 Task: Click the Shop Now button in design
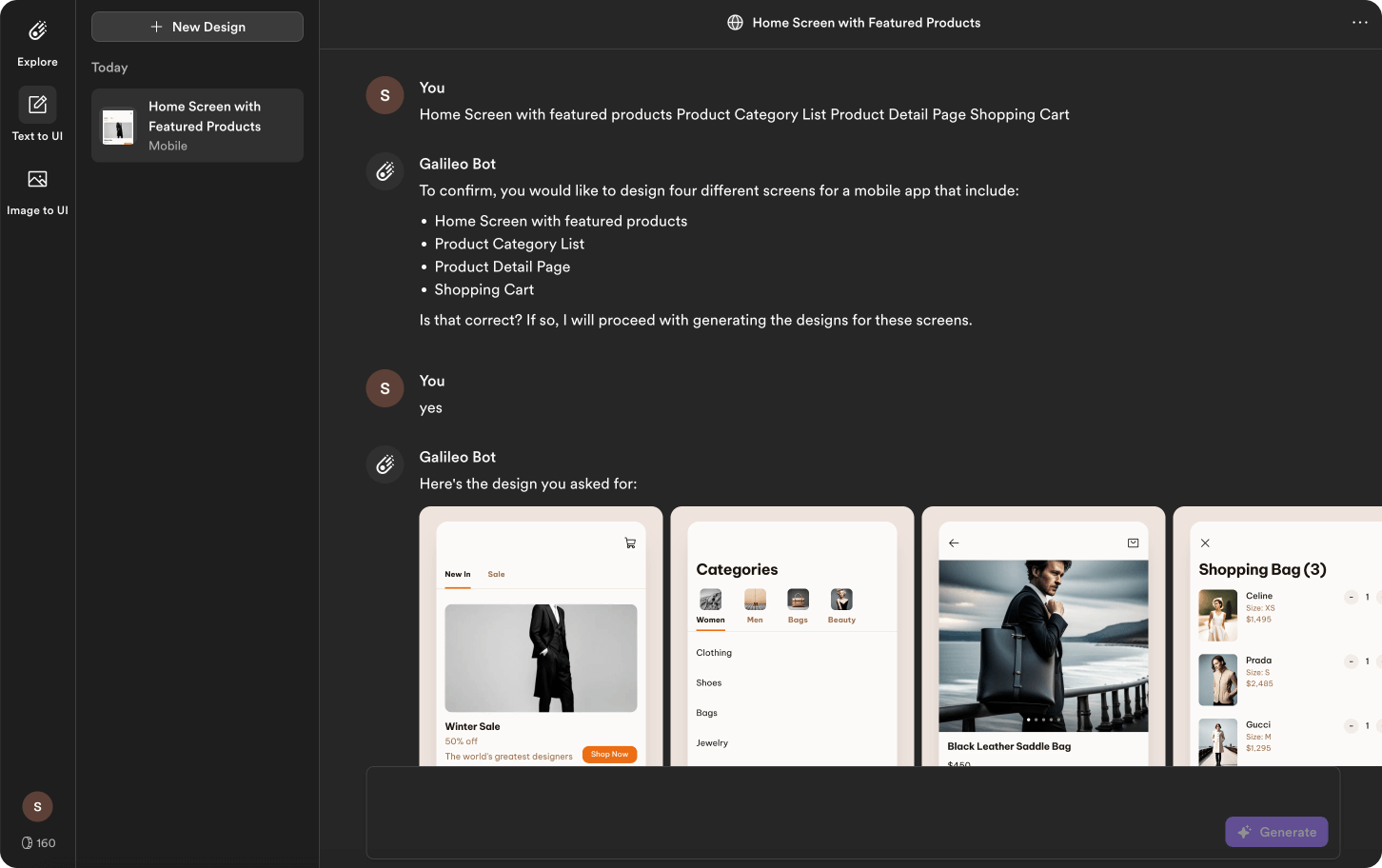pyautogui.click(x=609, y=755)
